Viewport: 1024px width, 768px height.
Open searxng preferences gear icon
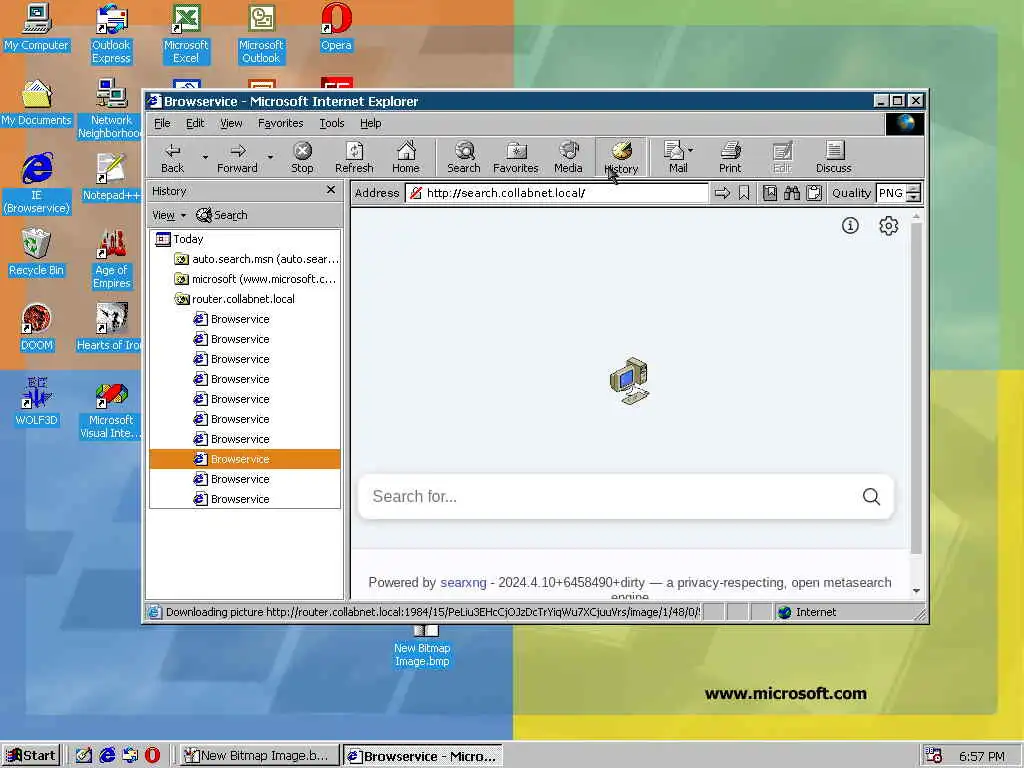888,225
